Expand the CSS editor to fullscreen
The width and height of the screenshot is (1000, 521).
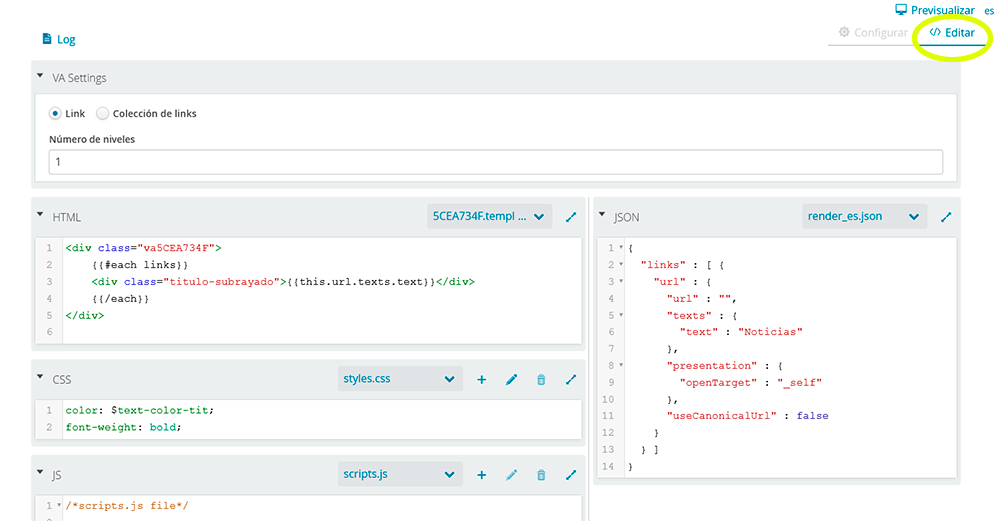[571, 379]
